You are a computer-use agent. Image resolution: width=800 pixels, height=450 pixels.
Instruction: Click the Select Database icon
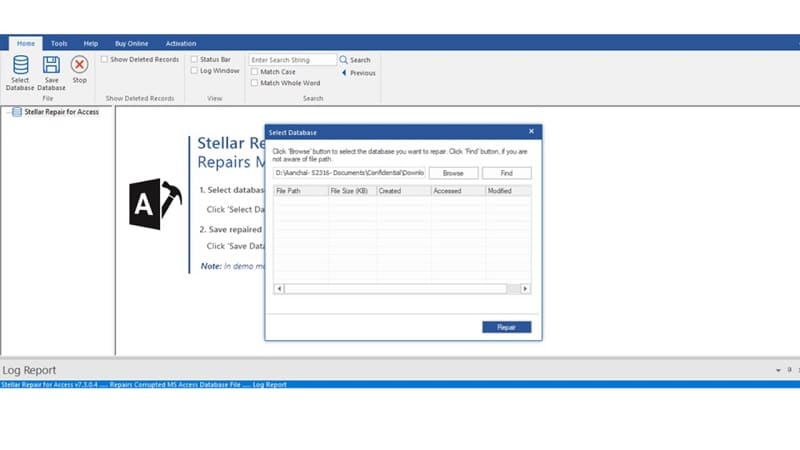point(20,65)
